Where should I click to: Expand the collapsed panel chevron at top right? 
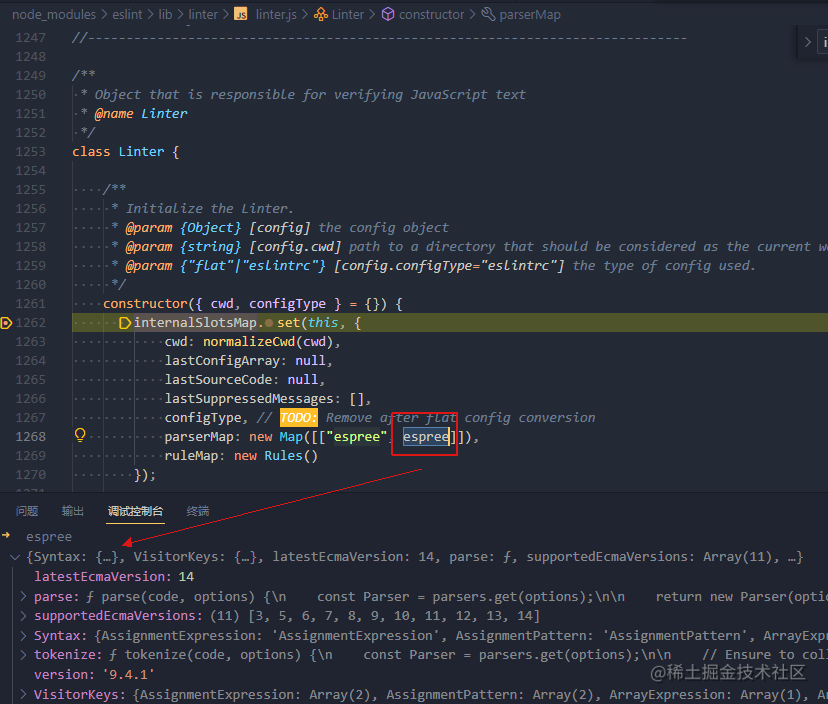coord(807,42)
